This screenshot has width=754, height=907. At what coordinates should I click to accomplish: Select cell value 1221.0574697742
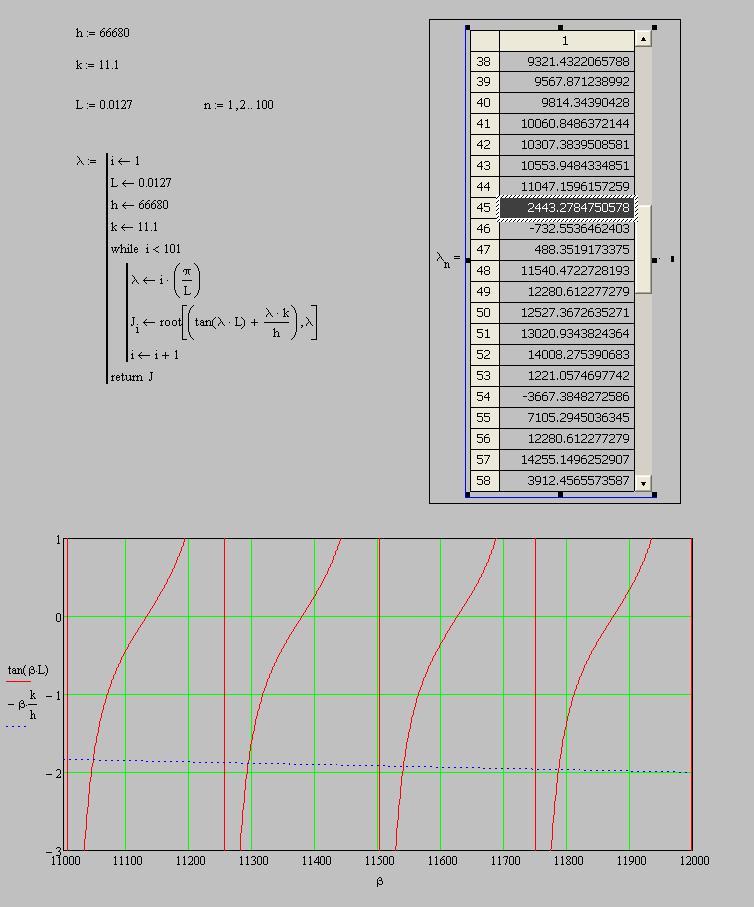567,375
